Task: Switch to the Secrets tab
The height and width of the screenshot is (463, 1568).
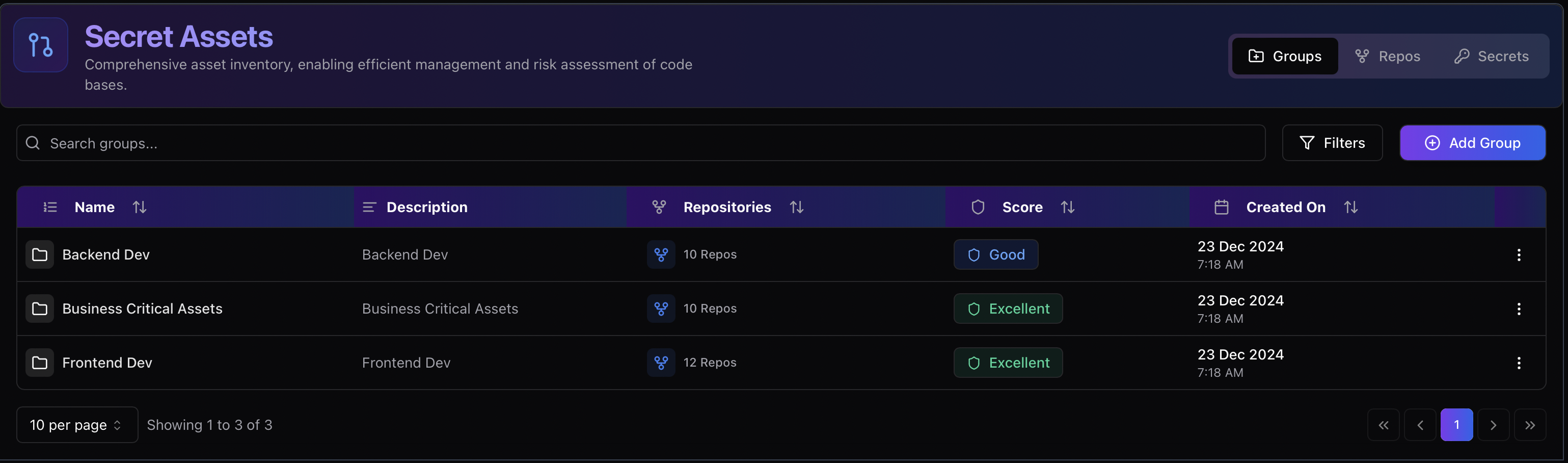Action: (x=1491, y=57)
